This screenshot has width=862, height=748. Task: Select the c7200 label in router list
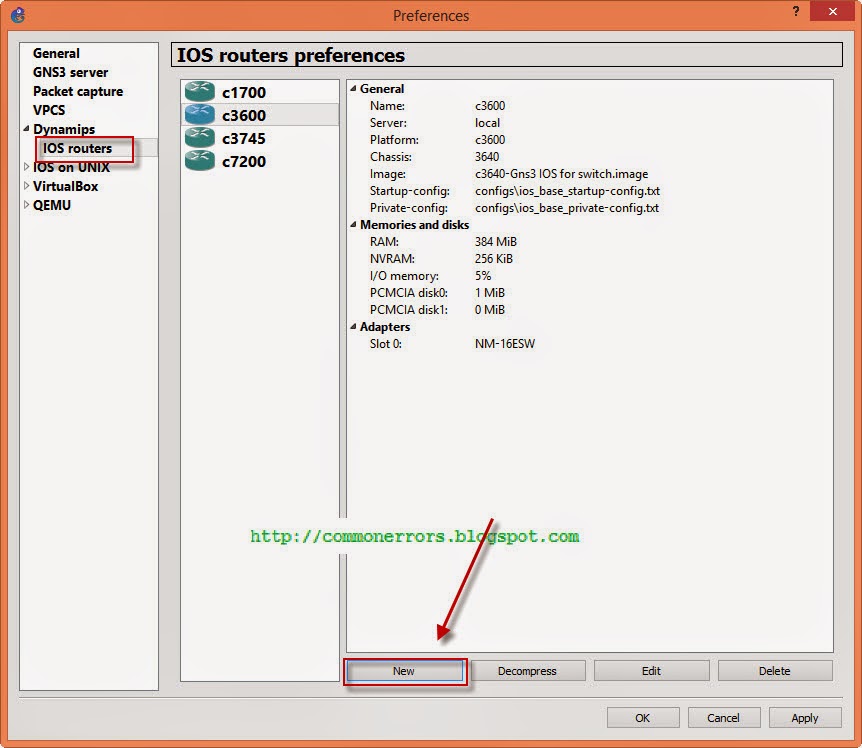[x=244, y=162]
